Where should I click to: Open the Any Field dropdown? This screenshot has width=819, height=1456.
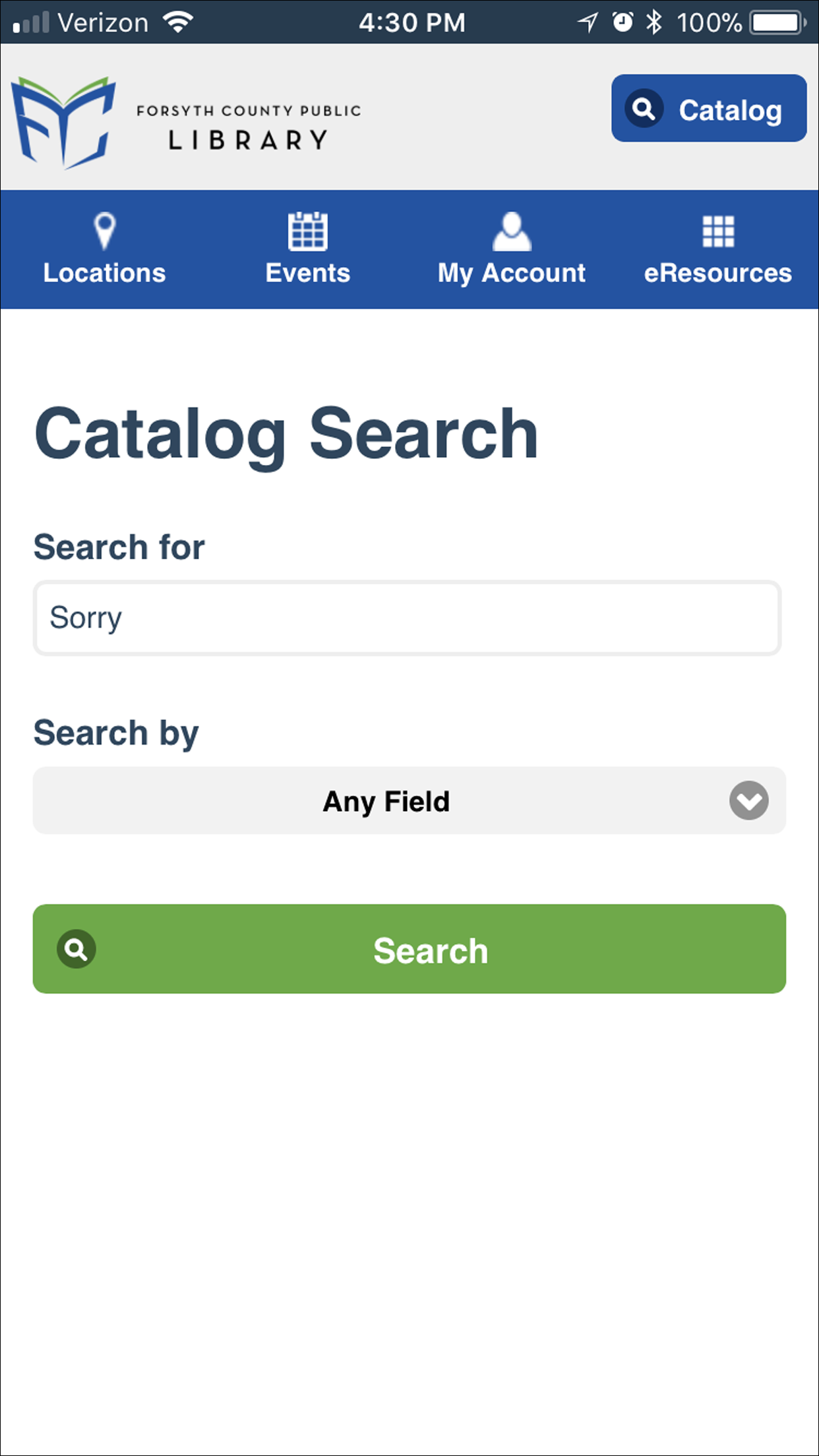pyautogui.click(x=409, y=801)
